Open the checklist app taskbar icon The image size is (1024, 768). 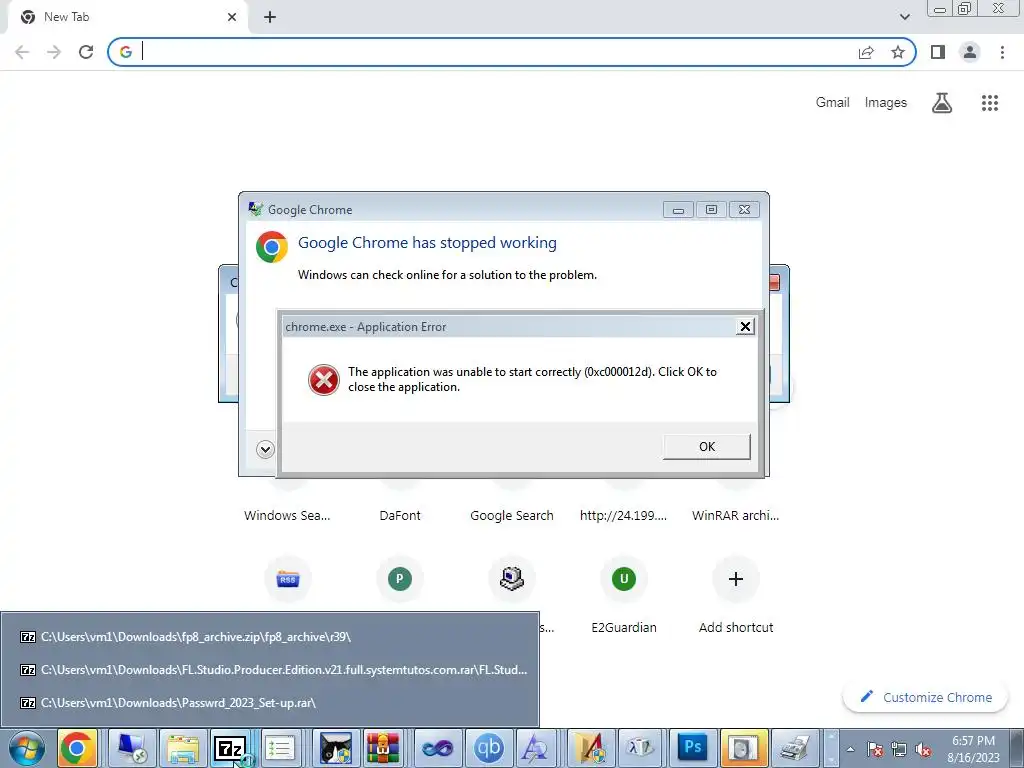(280, 748)
